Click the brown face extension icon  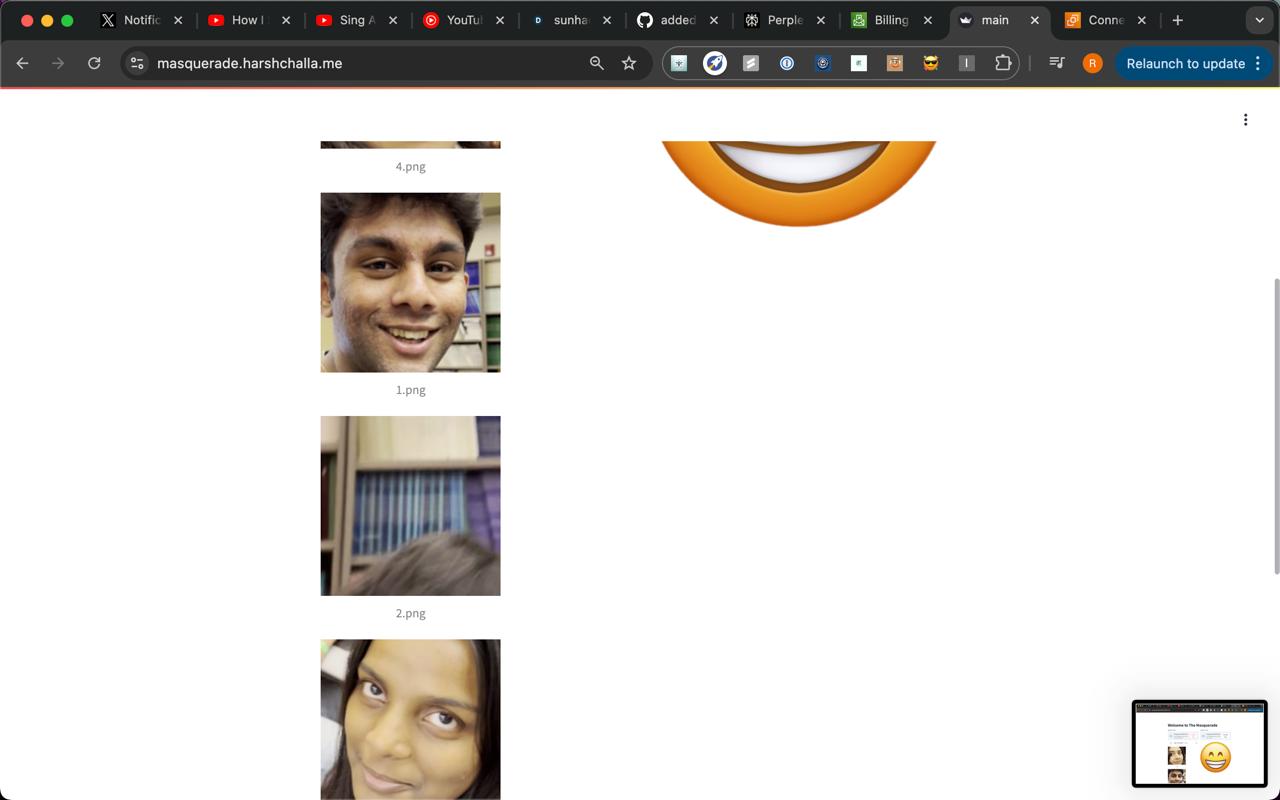pyautogui.click(x=895, y=63)
